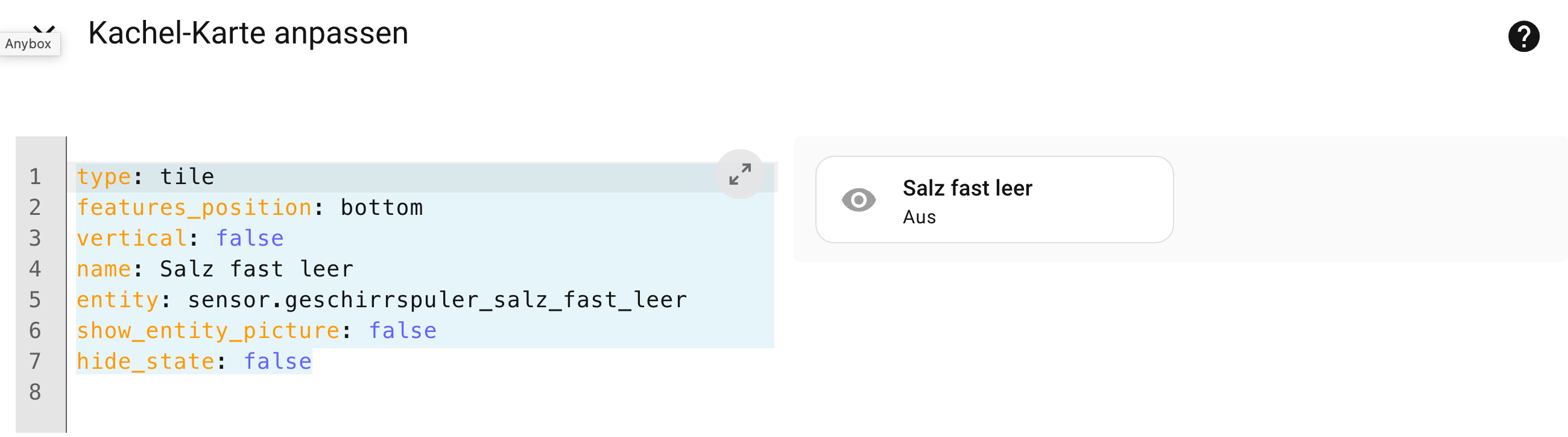Close the Kachel-Karte dialog with the X icon
This screenshot has width=1568, height=437.
pyautogui.click(x=44, y=28)
